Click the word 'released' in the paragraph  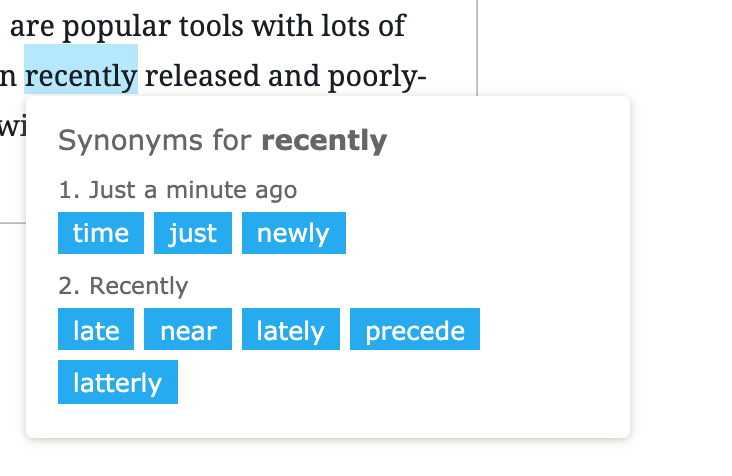(202, 76)
